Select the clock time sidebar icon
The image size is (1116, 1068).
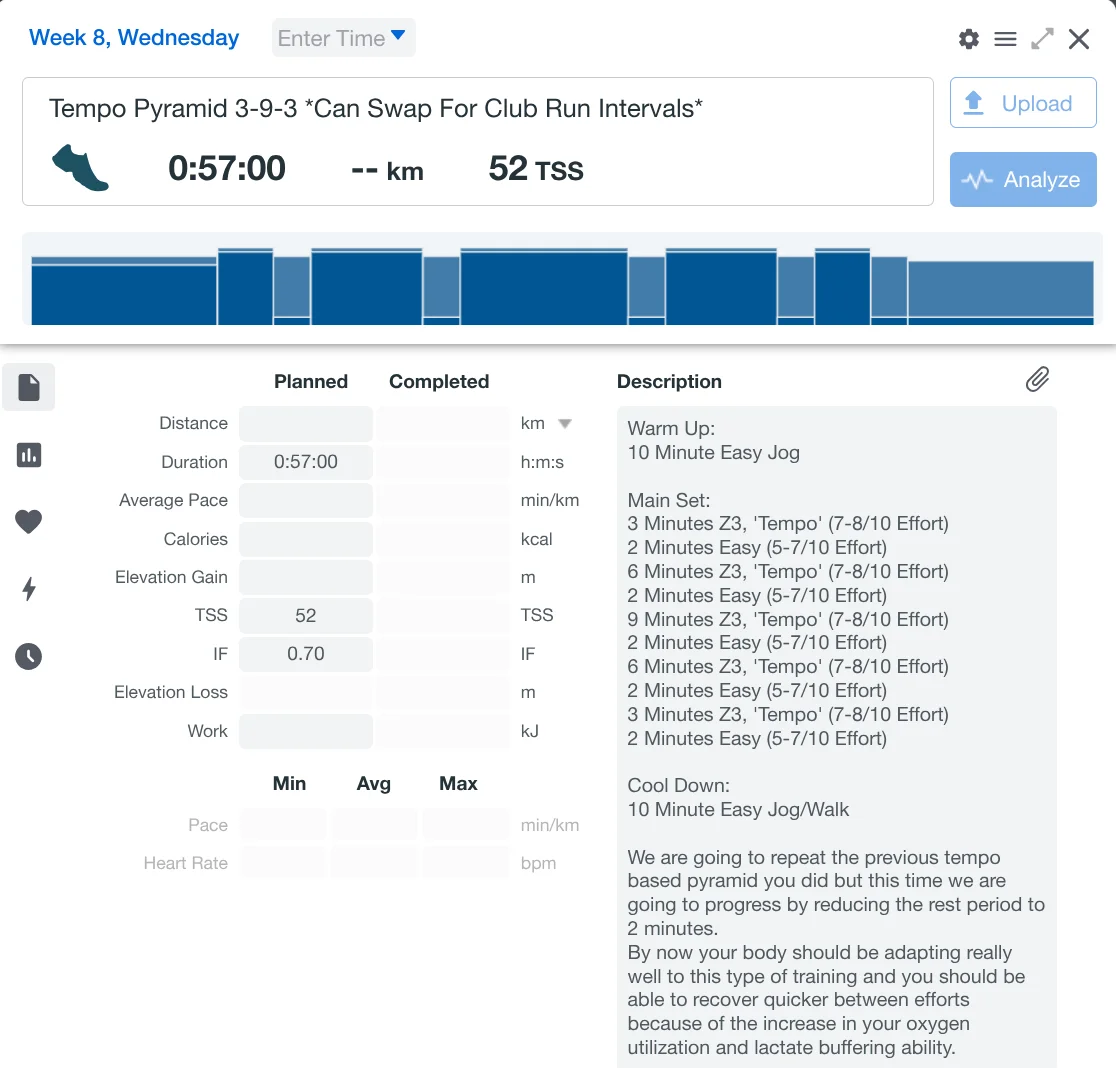pos(29,657)
